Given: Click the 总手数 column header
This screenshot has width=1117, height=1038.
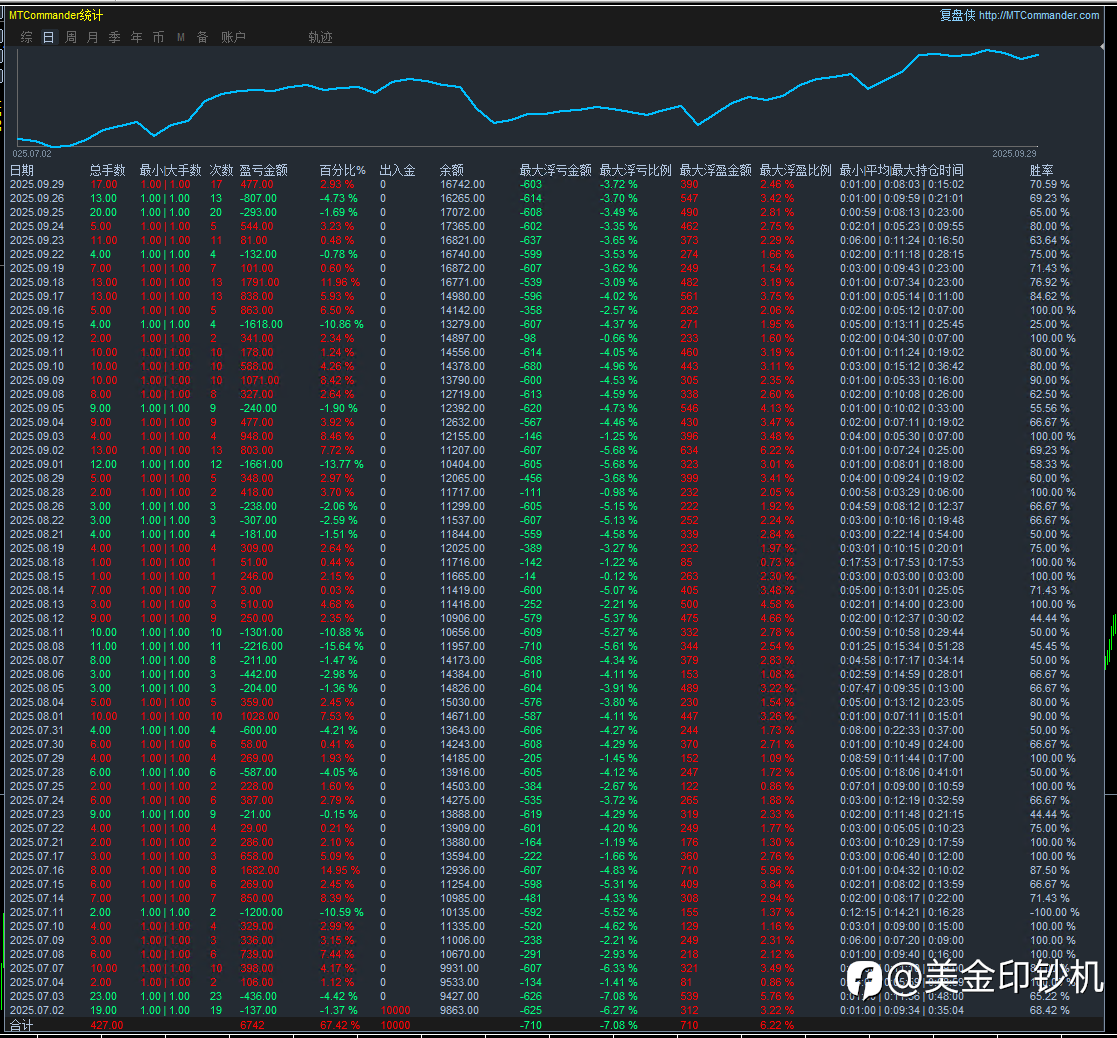Looking at the screenshot, I should 107,171.
